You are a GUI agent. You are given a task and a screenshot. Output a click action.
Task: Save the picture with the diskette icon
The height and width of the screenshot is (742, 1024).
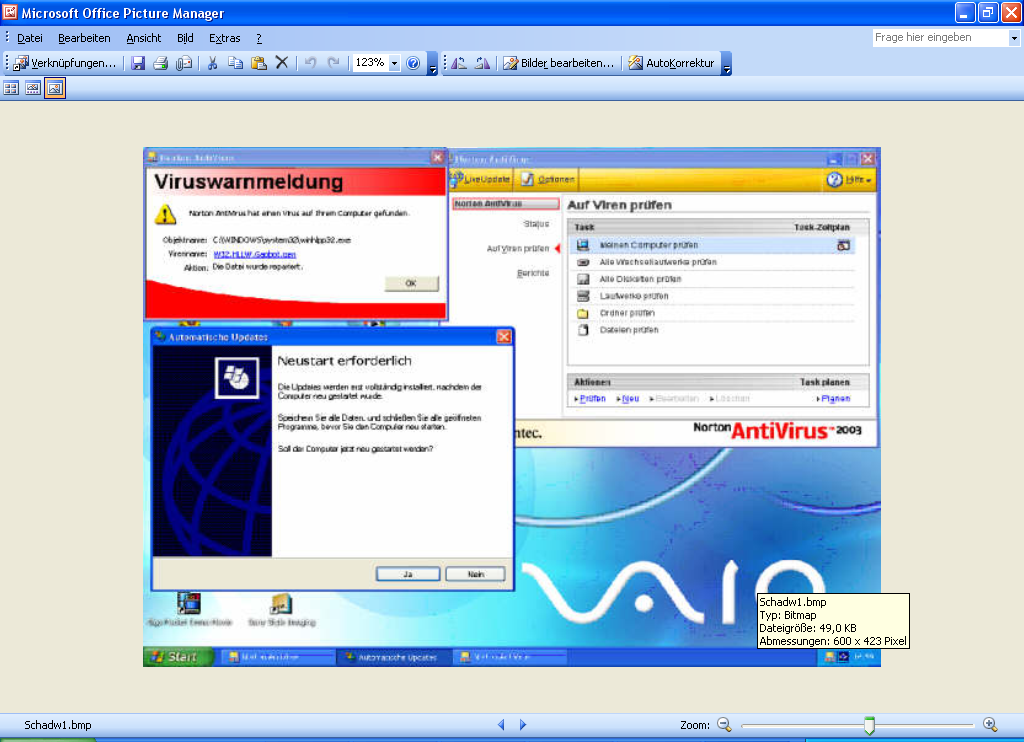click(138, 63)
